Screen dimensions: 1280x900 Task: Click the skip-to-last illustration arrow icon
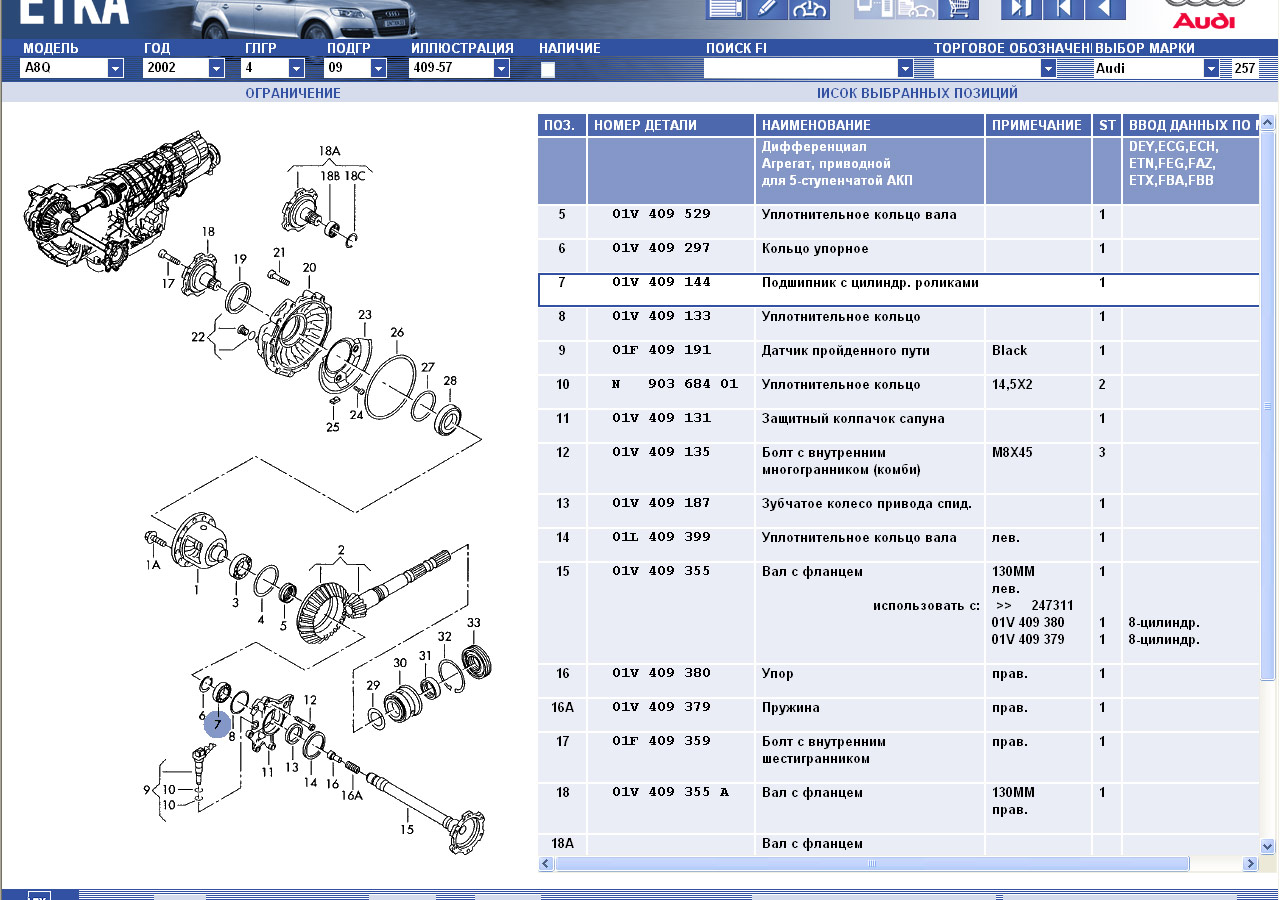[x=1021, y=9]
